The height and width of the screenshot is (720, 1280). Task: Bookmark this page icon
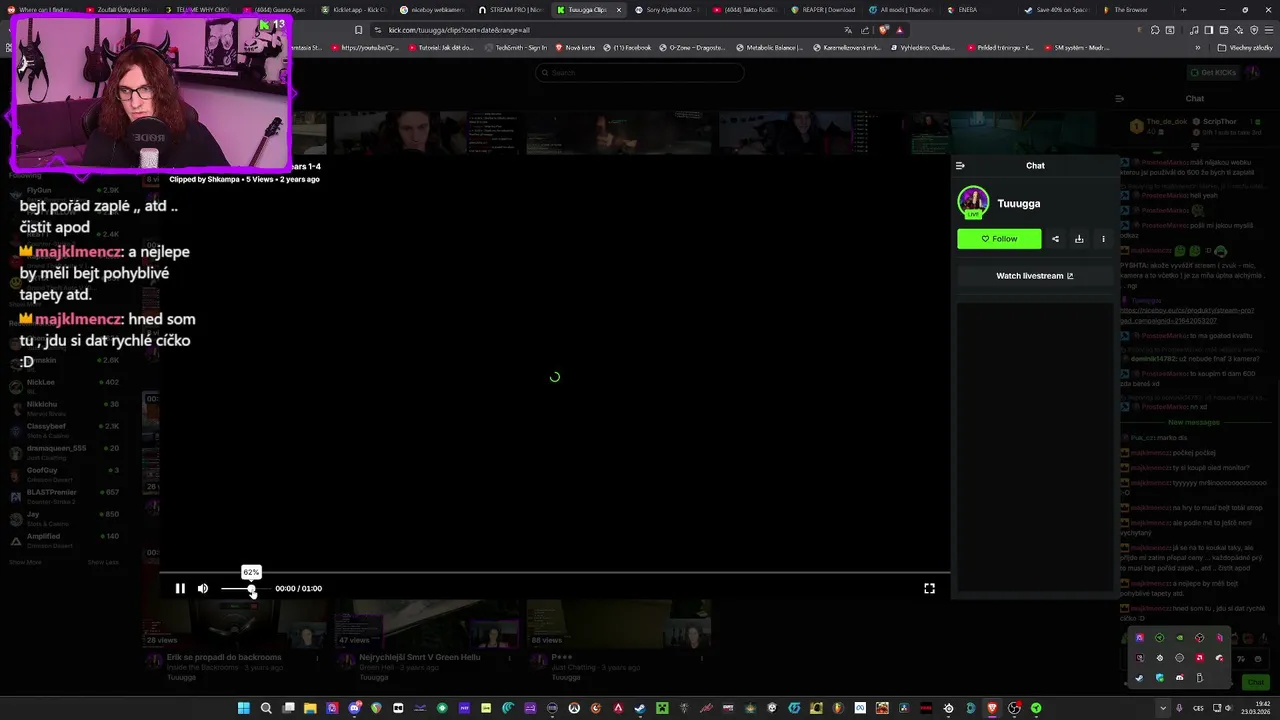pos(359,30)
